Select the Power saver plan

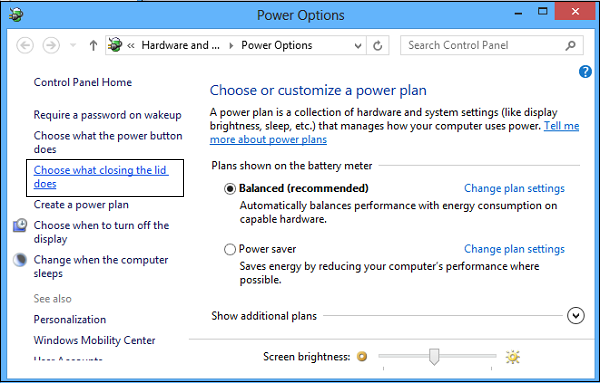(230, 249)
